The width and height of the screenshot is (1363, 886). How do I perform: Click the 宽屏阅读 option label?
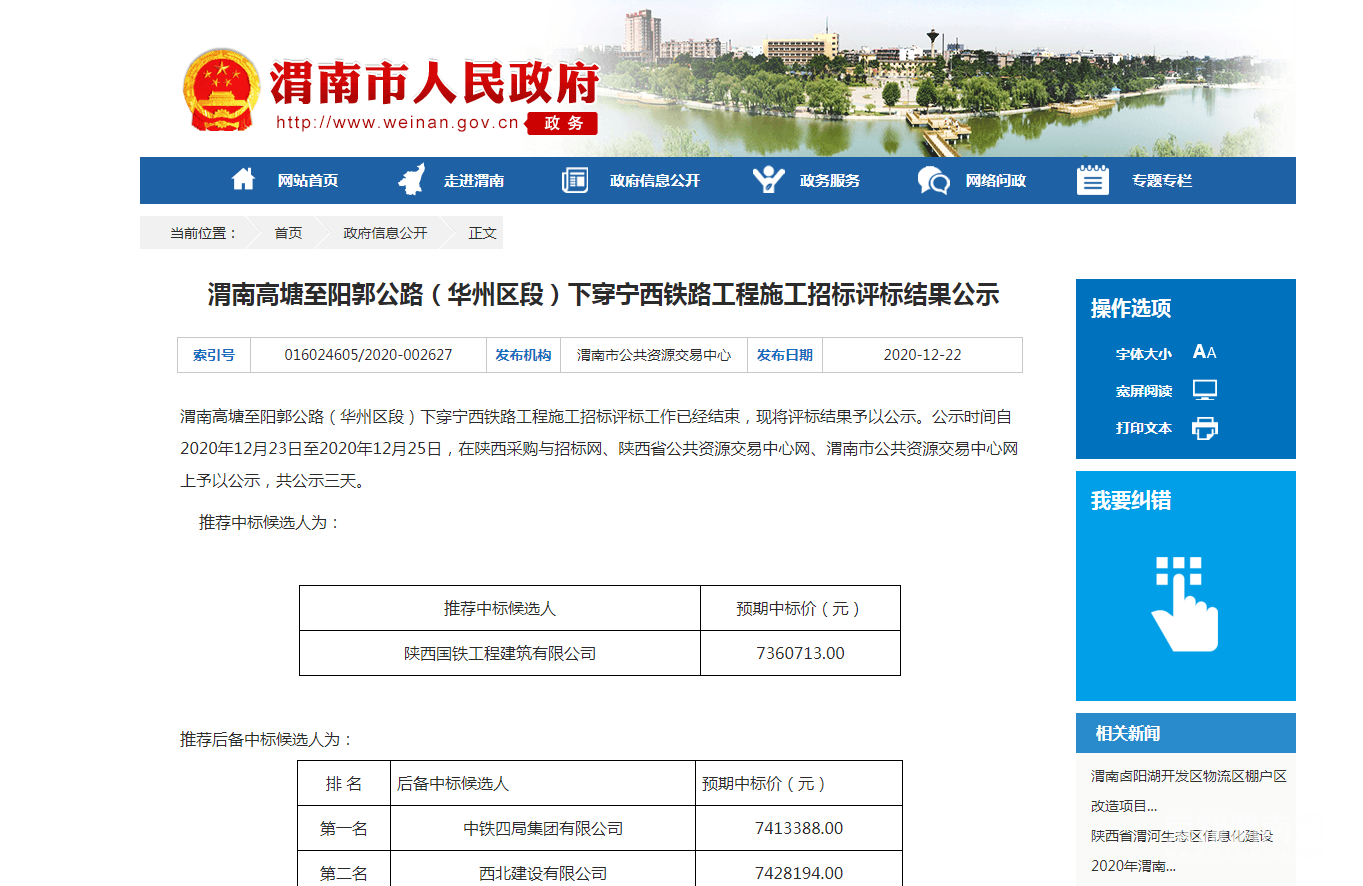(x=1144, y=391)
